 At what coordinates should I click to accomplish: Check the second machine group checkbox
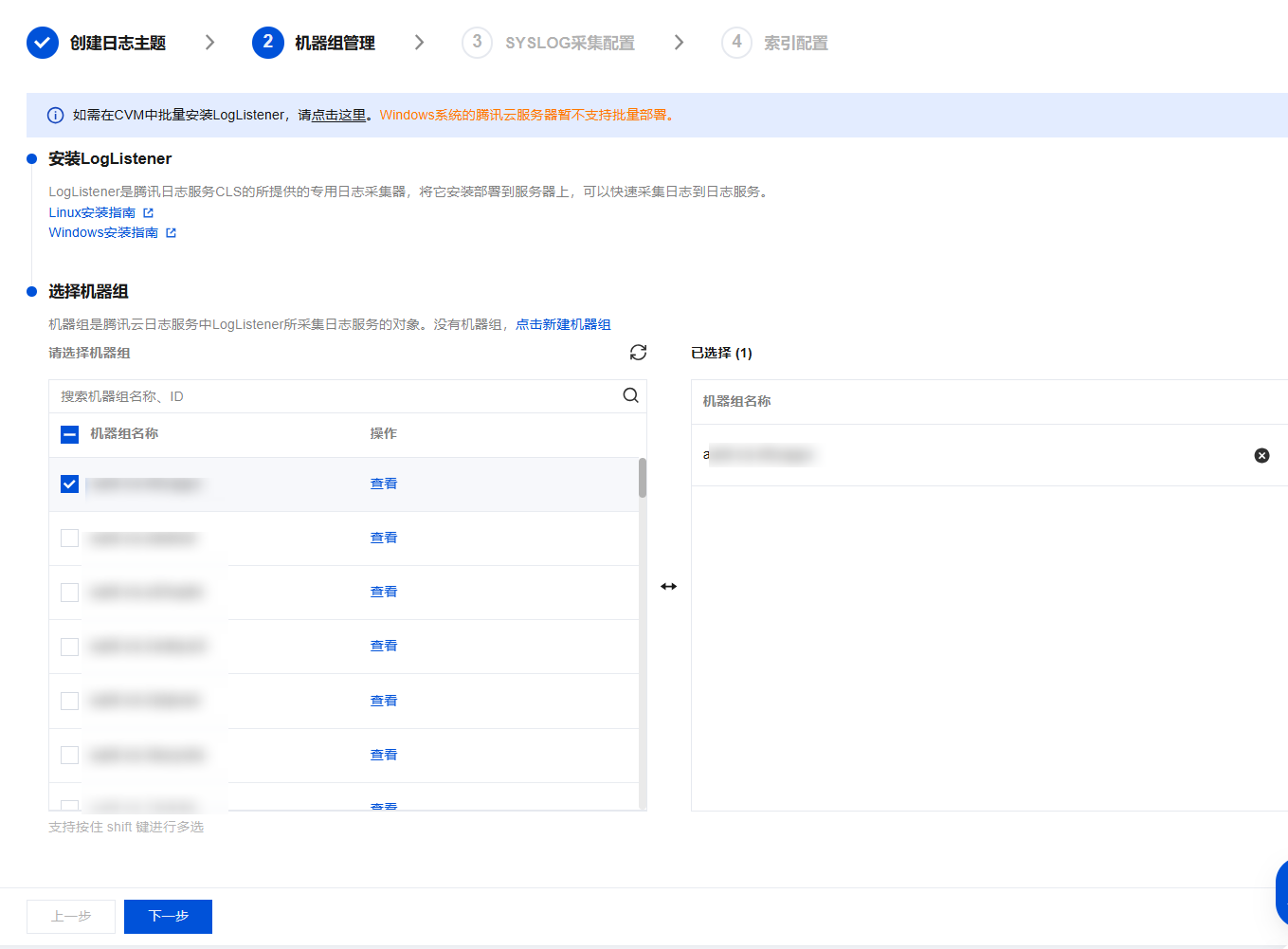click(69, 538)
